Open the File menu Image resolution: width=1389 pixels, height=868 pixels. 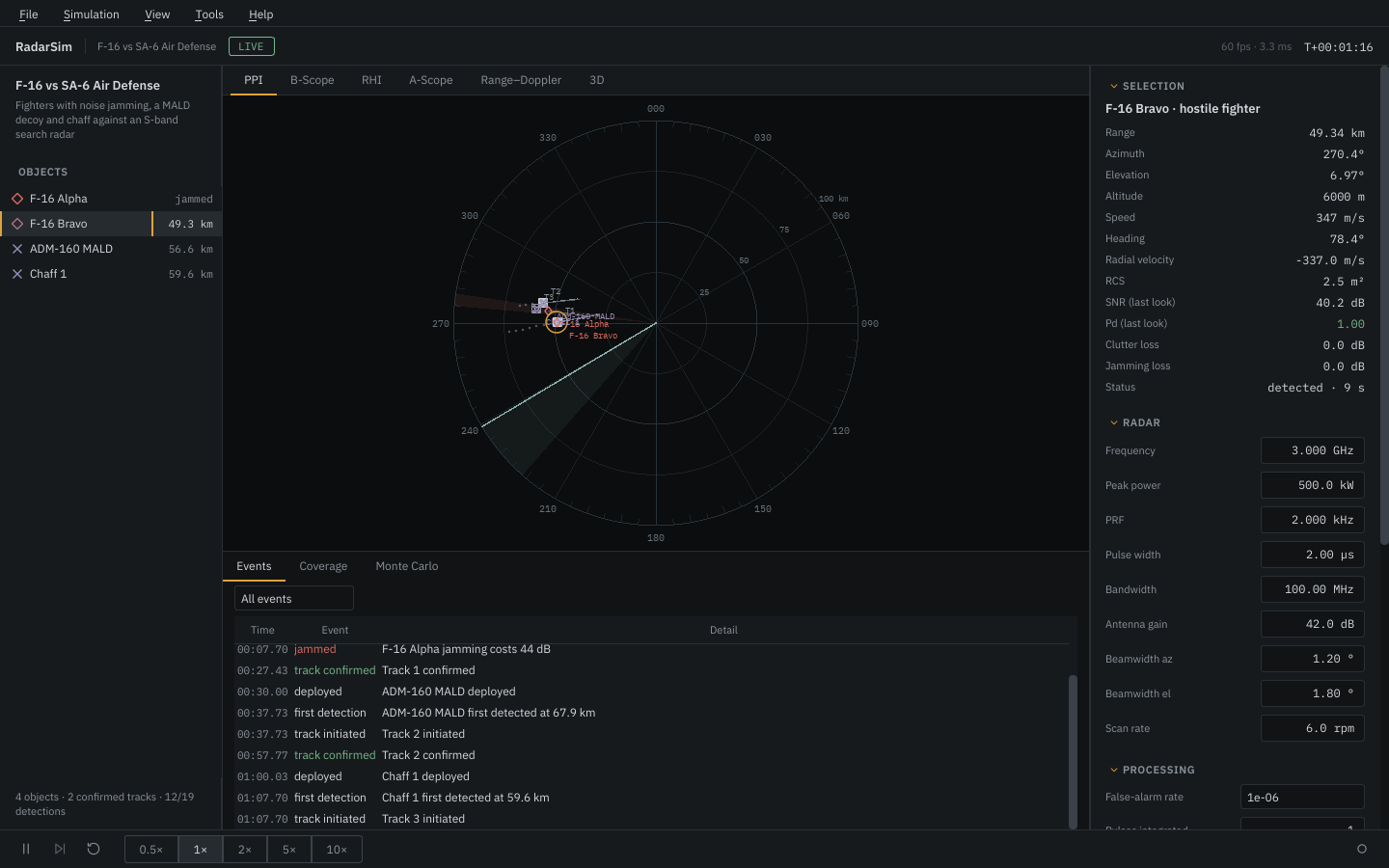(29, 14)
